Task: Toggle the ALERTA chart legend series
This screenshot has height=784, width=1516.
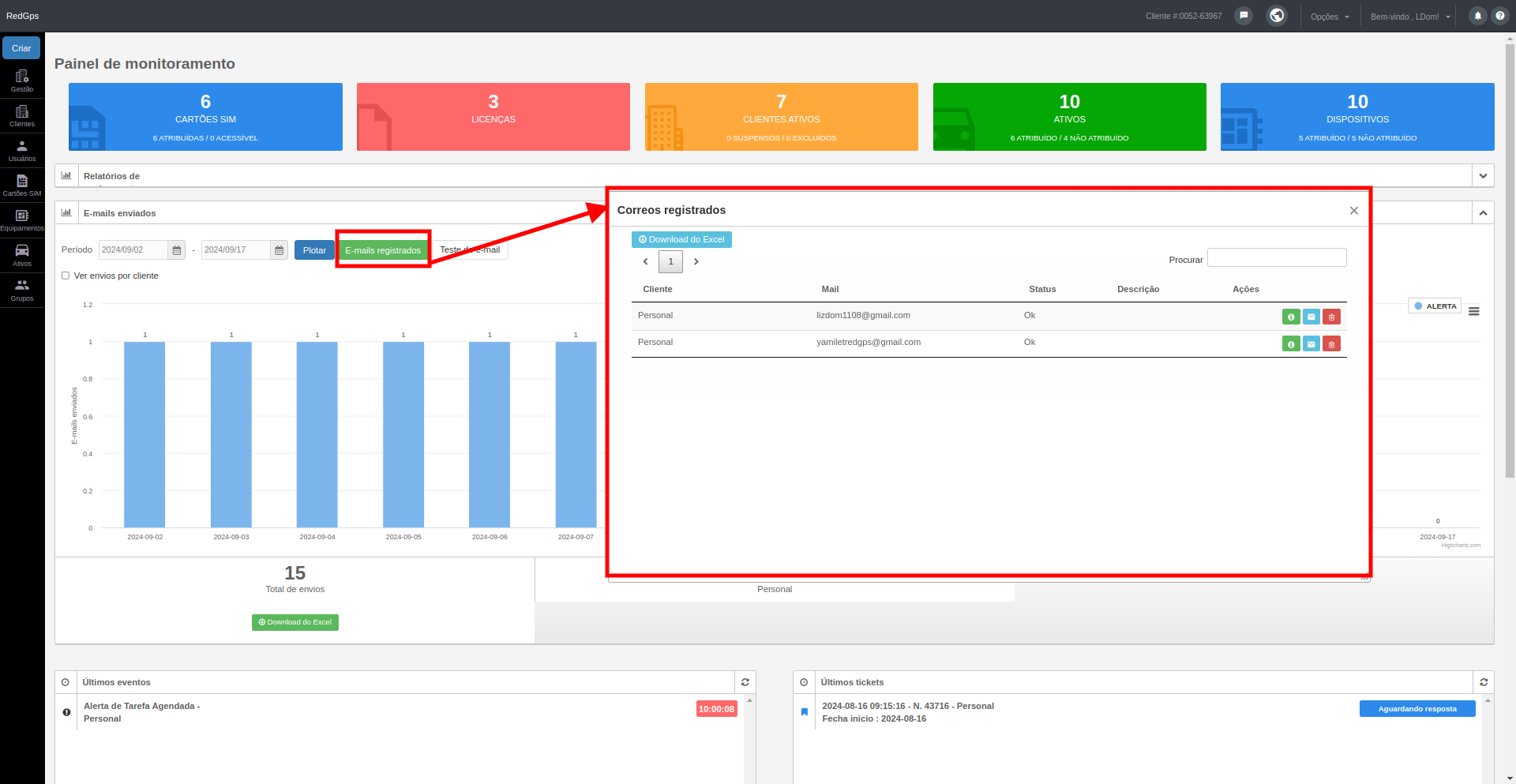Action: pyautogui.click(x=1435, y=306)
